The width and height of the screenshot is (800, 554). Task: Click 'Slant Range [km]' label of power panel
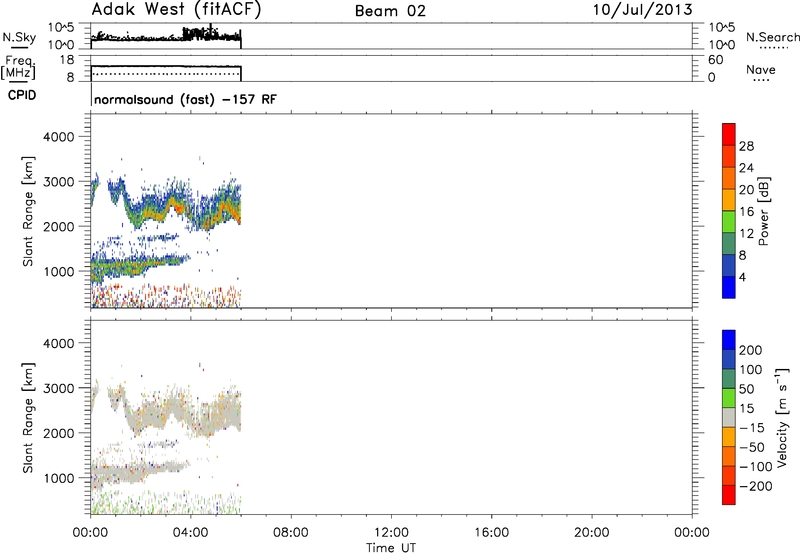pyautogui.click(x=28, y=211)
